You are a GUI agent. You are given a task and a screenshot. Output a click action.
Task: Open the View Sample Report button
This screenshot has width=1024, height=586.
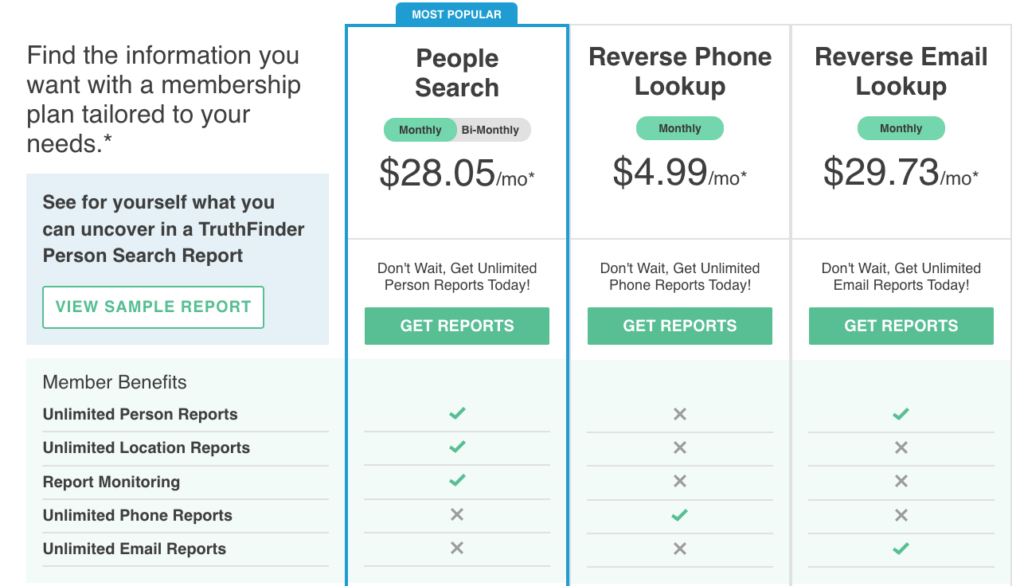coord(153,306)
